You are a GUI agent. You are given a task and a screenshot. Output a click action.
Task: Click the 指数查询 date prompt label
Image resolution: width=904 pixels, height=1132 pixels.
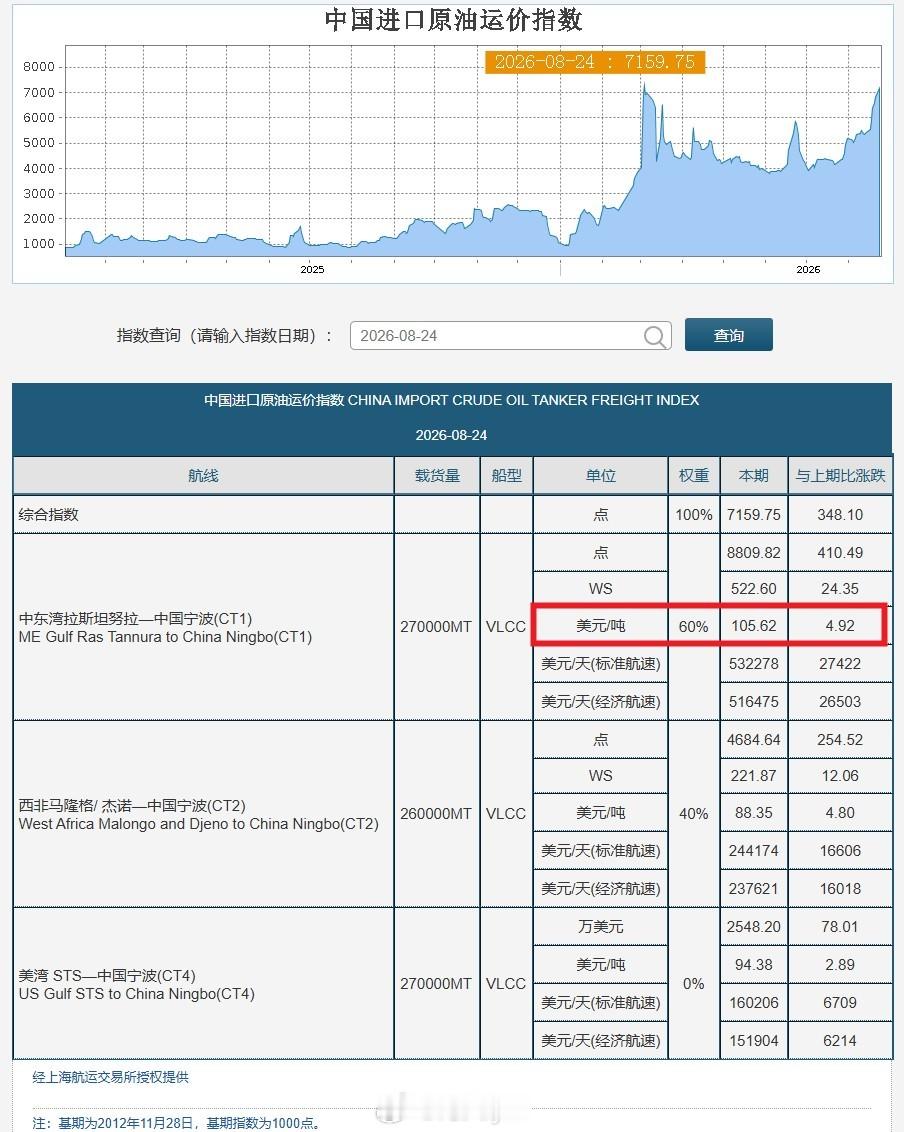(x=225, y=336)
